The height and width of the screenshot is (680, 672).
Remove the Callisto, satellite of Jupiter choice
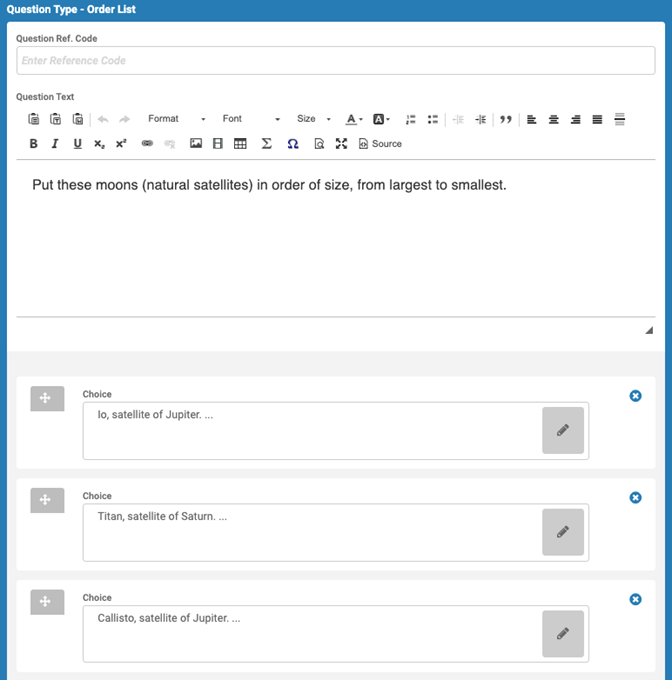point(636,599)
